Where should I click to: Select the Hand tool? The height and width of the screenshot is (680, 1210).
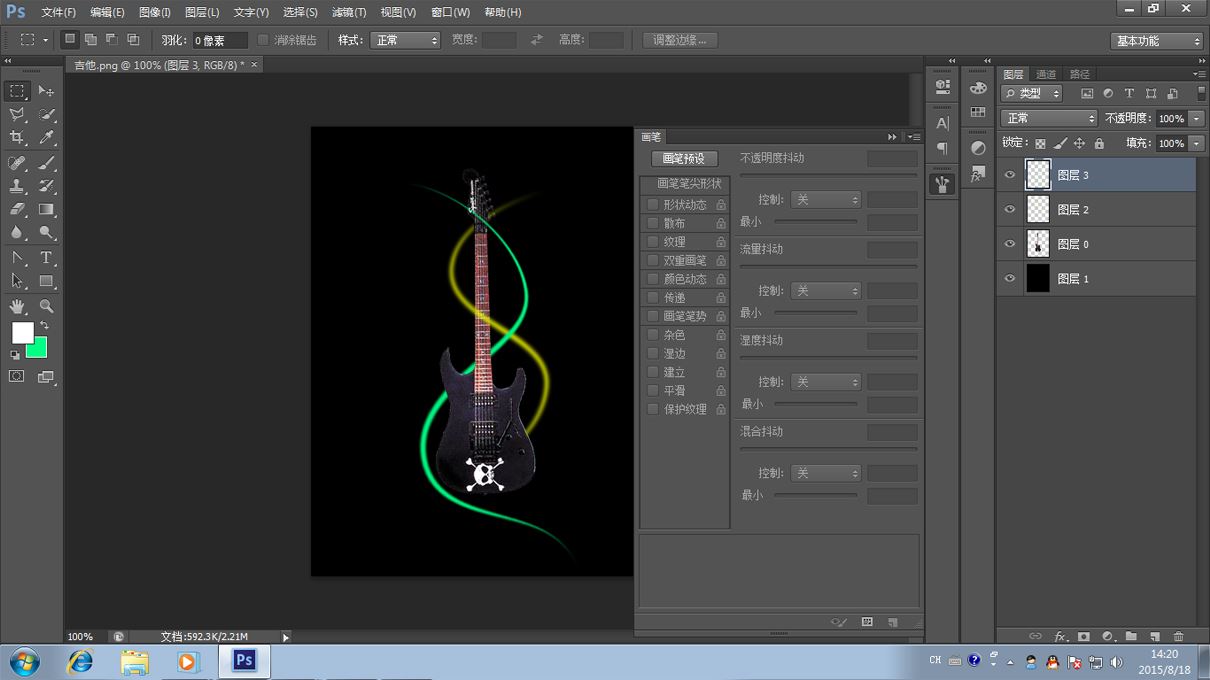(x=17, y=306)
